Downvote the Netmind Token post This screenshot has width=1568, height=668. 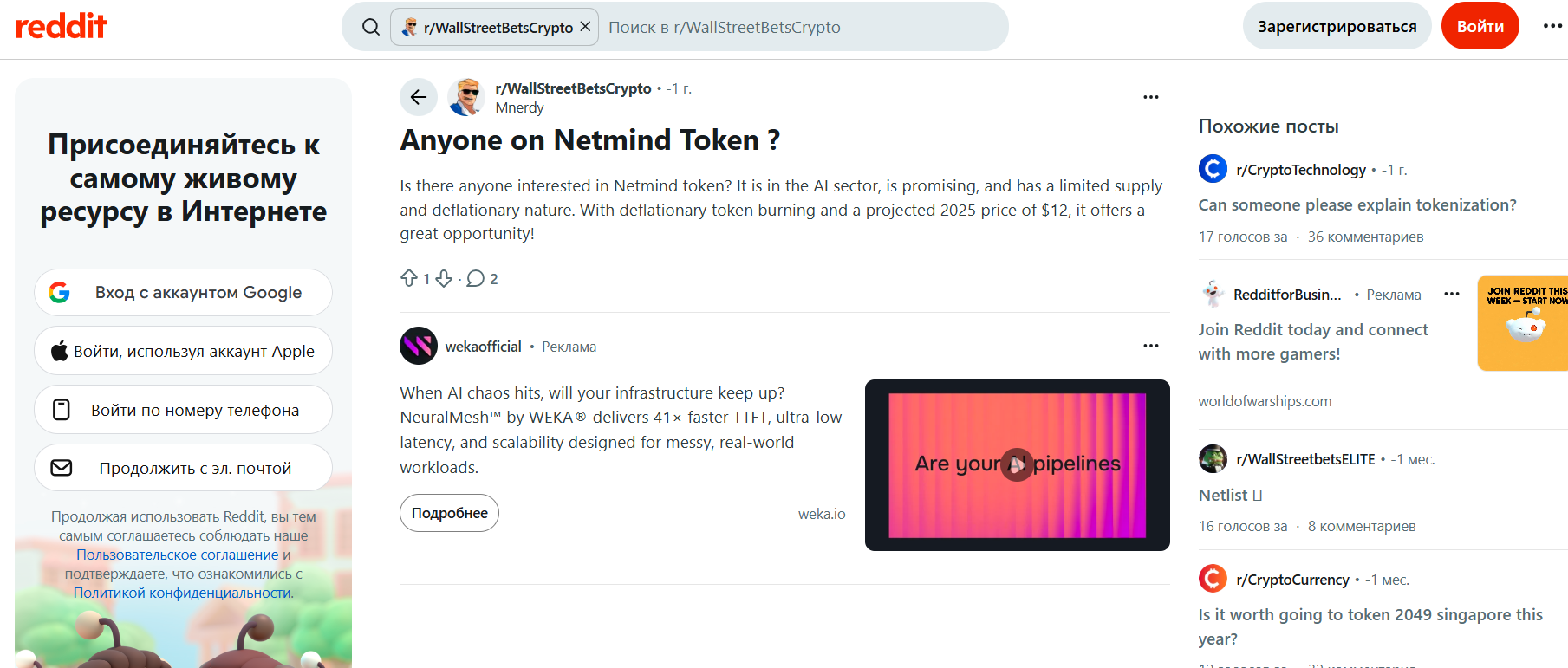(444, 278)
